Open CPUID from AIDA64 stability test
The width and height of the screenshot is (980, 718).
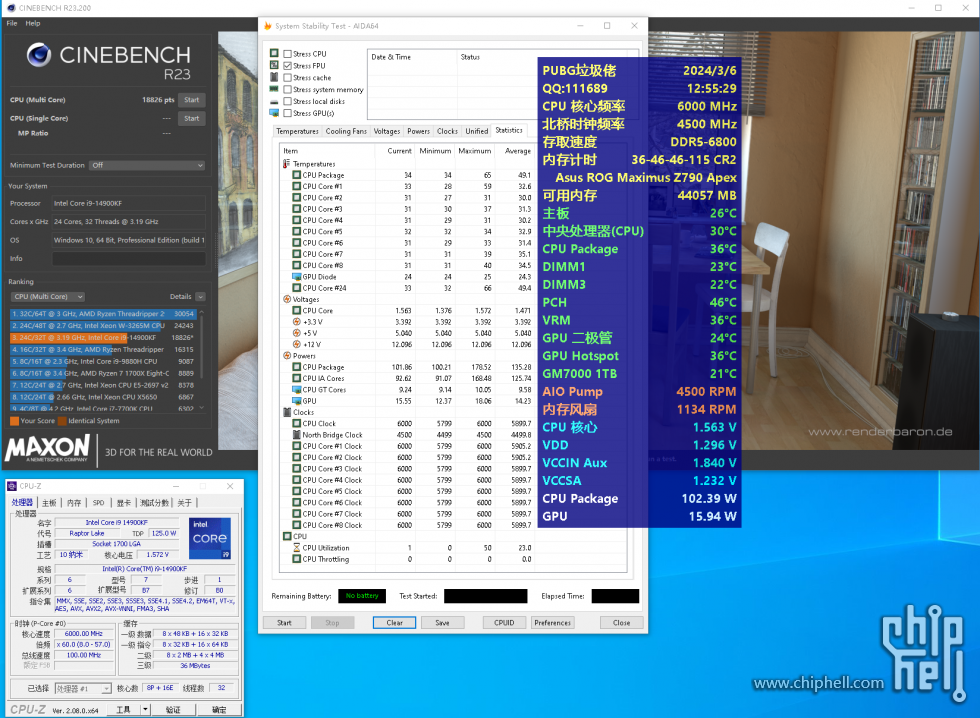pyautogui.click(x=504, y=622)
